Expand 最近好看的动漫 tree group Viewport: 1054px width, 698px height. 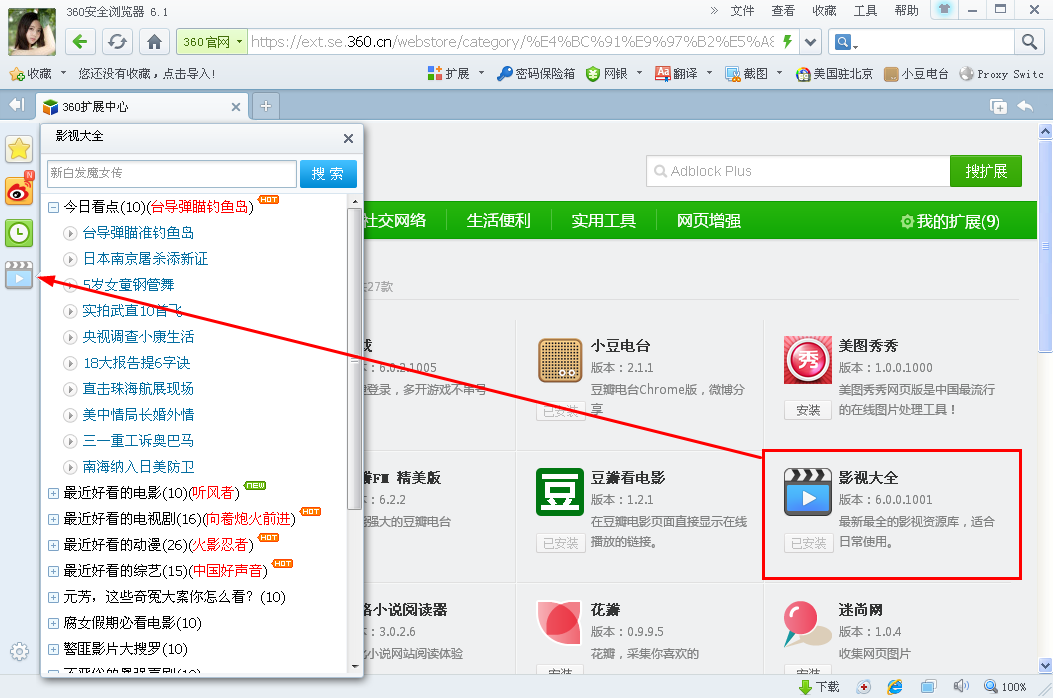[54, 545]
